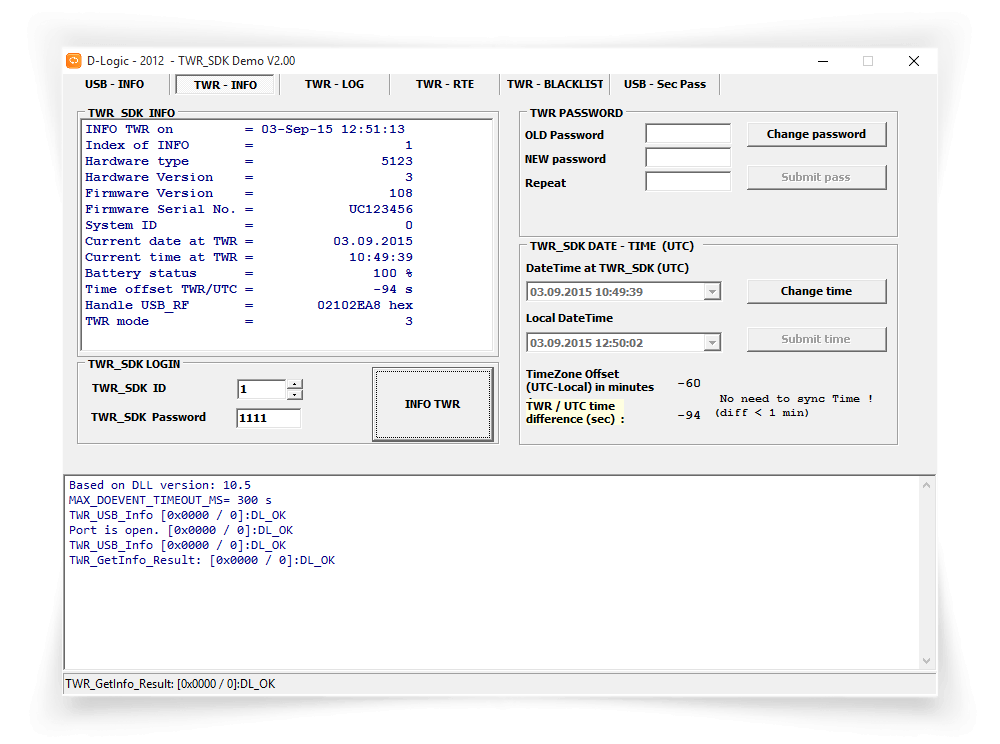Open the TWR - LOG tab
The image size is (1000, 744).
[334, 84]
